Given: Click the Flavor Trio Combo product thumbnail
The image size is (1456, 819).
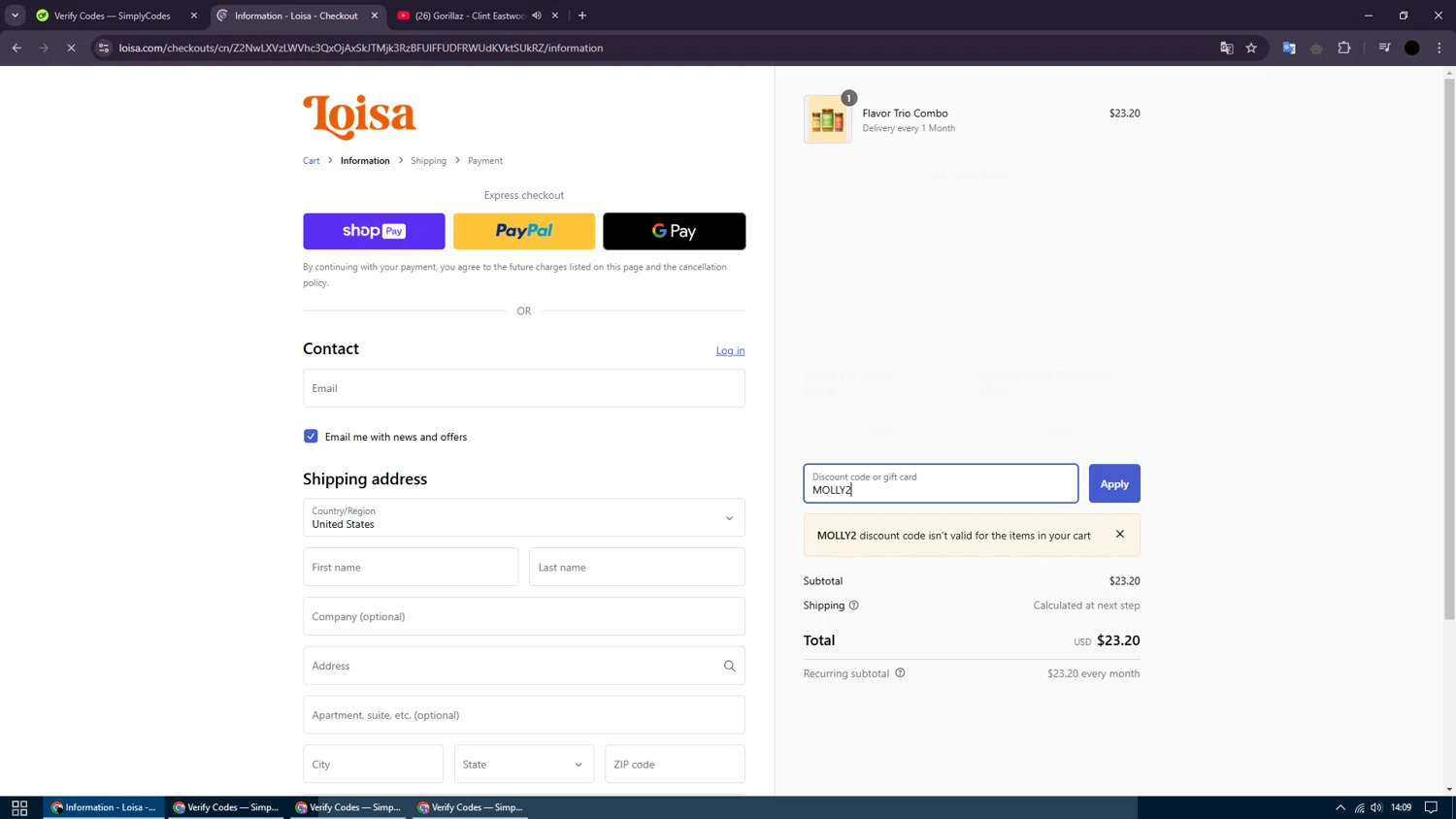Looking at the screenshot, I should click(x=828, y=119).
